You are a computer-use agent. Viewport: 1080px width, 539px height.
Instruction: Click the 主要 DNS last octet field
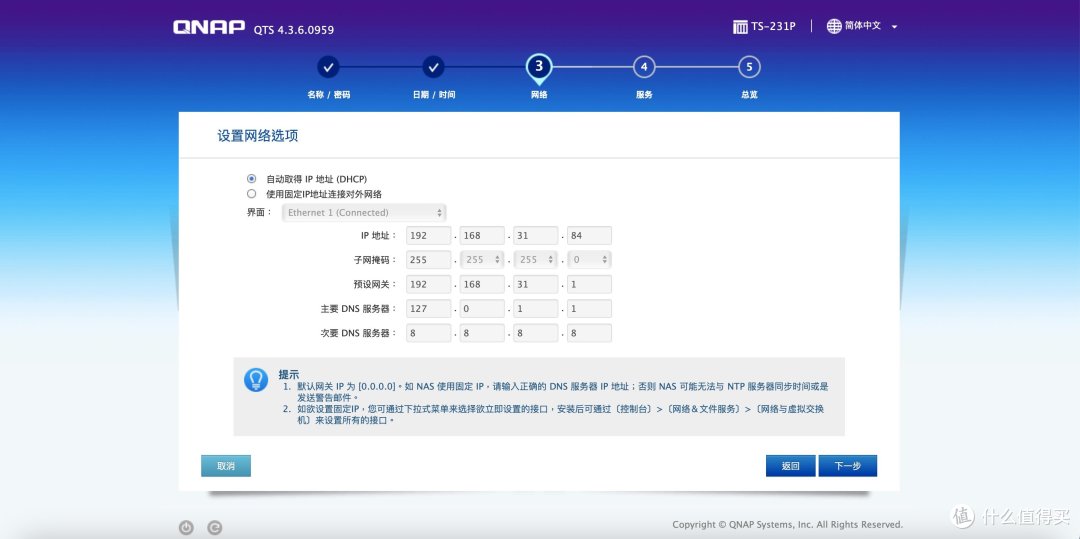(590, 309)
